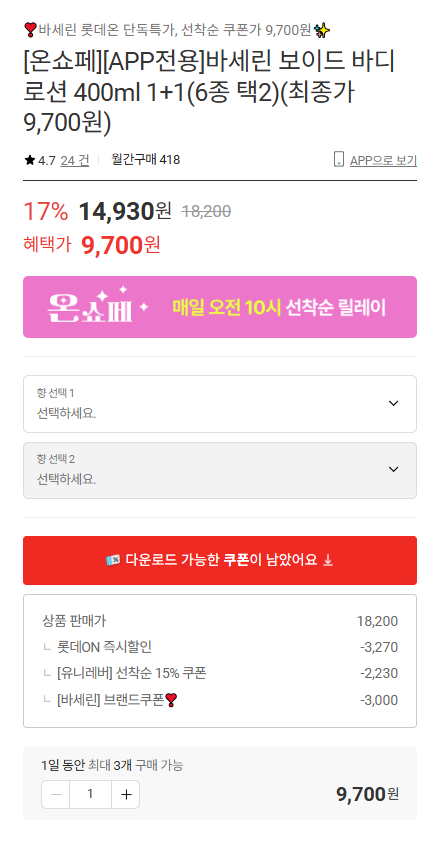Screen dimensions: 444x844
Task: Decrease quantity with the minus button
Action: (x=55, y=794)
